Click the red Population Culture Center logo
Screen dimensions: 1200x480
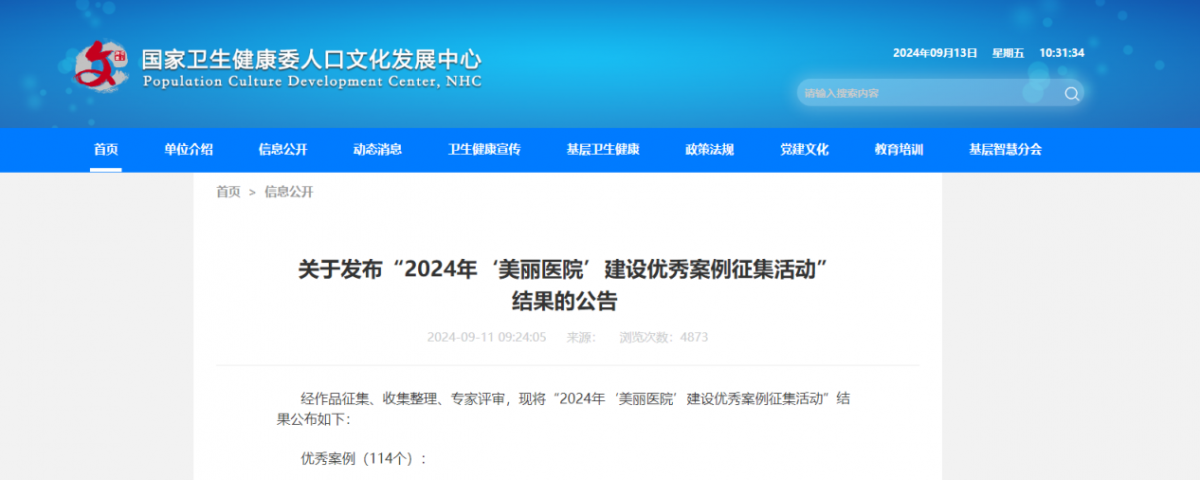103,66
